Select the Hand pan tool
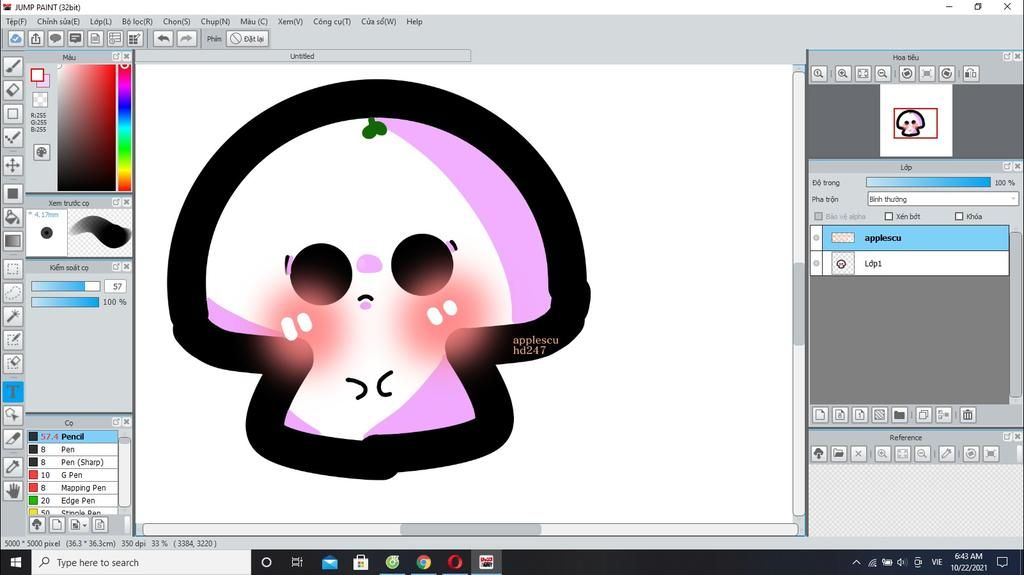The width and height of the screenshot is (1024, 575). [12, 491]
